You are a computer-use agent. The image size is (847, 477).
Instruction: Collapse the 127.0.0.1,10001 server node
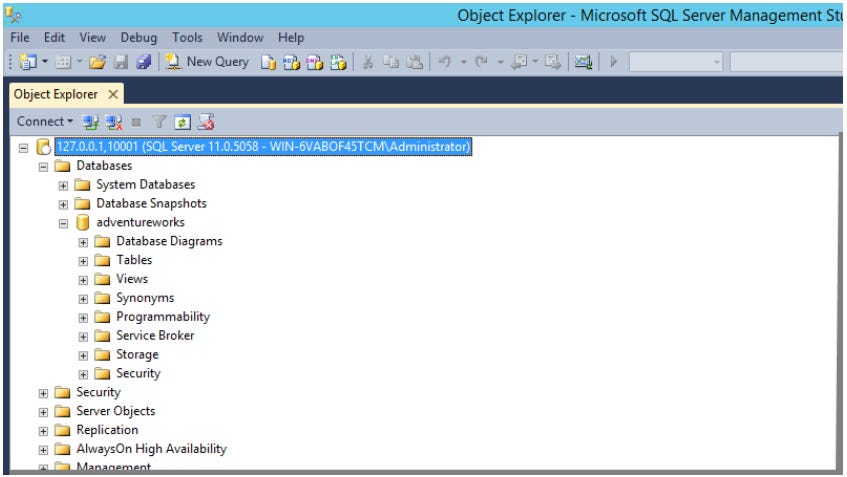point(23,148)
